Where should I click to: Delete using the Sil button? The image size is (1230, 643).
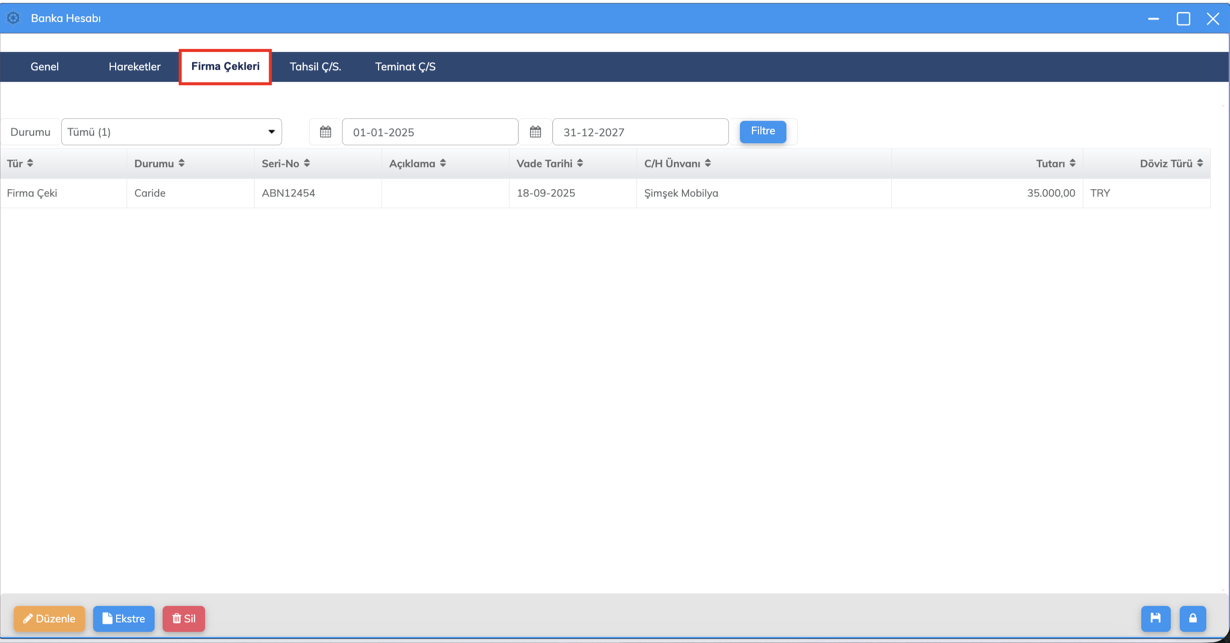[x=183, y=619]
